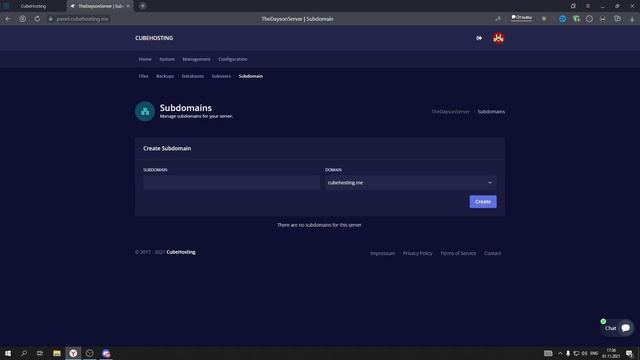The height and width of the screenshot is (360, 640).
Task: Expand the Domain dropdown cubehosting.me
Action: 411,182
